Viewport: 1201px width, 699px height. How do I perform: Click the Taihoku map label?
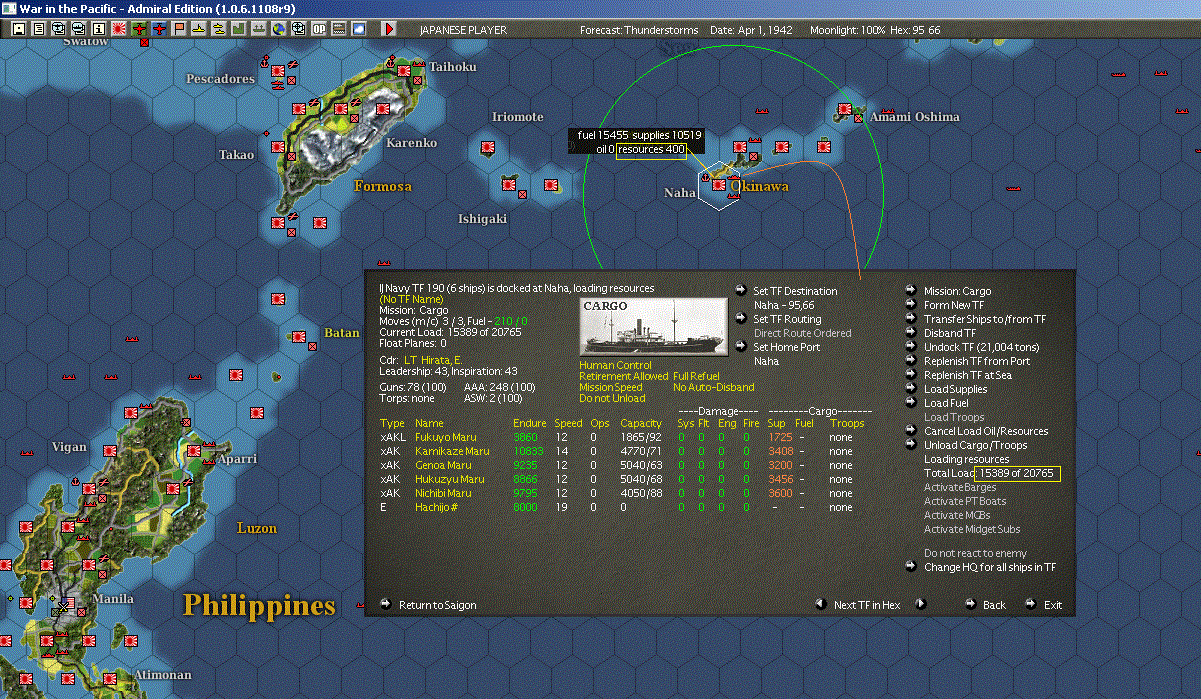click(x=453, y=66)
